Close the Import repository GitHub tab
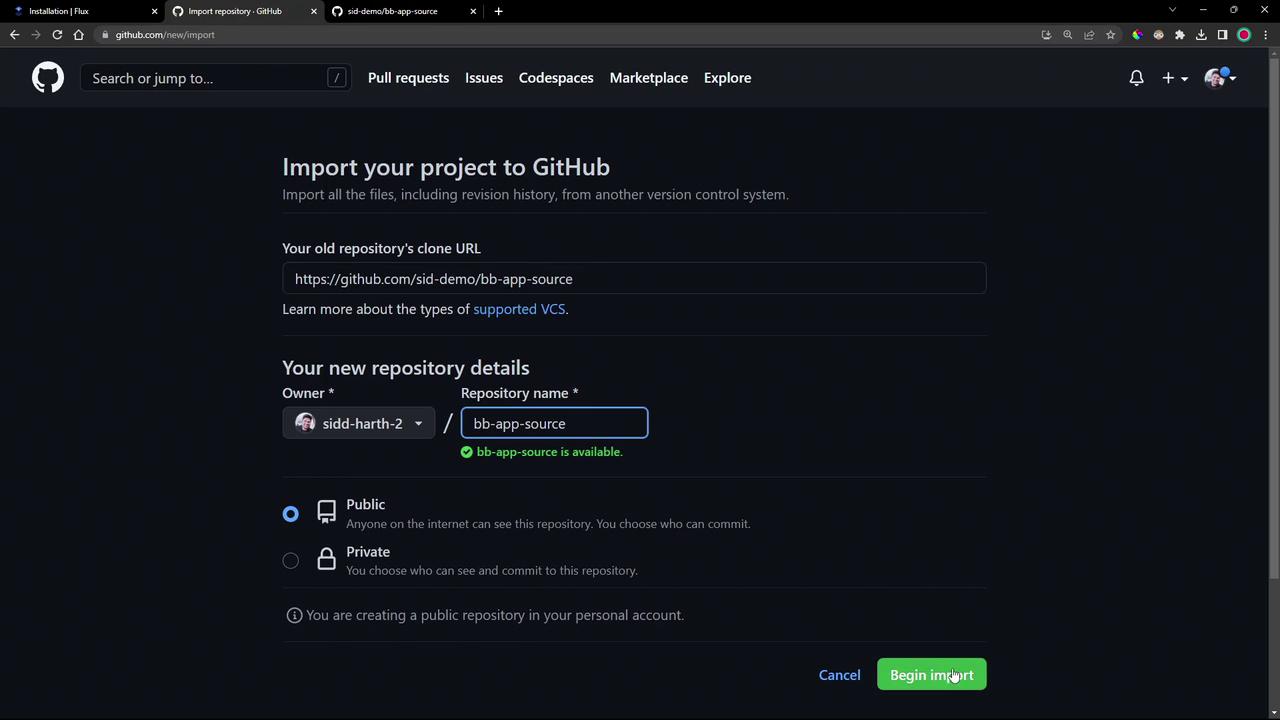 (314, 11)
